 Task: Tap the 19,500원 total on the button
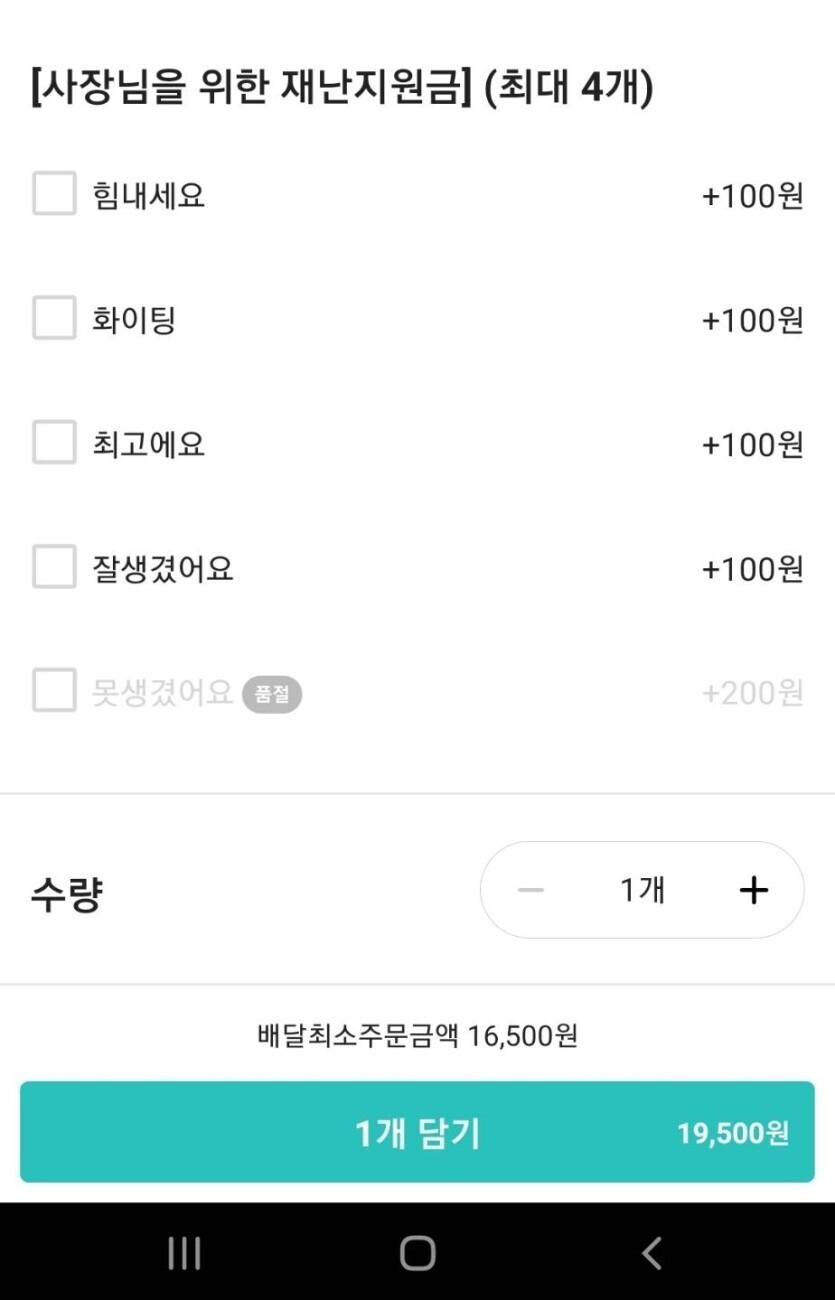[x=733, y=1133]
